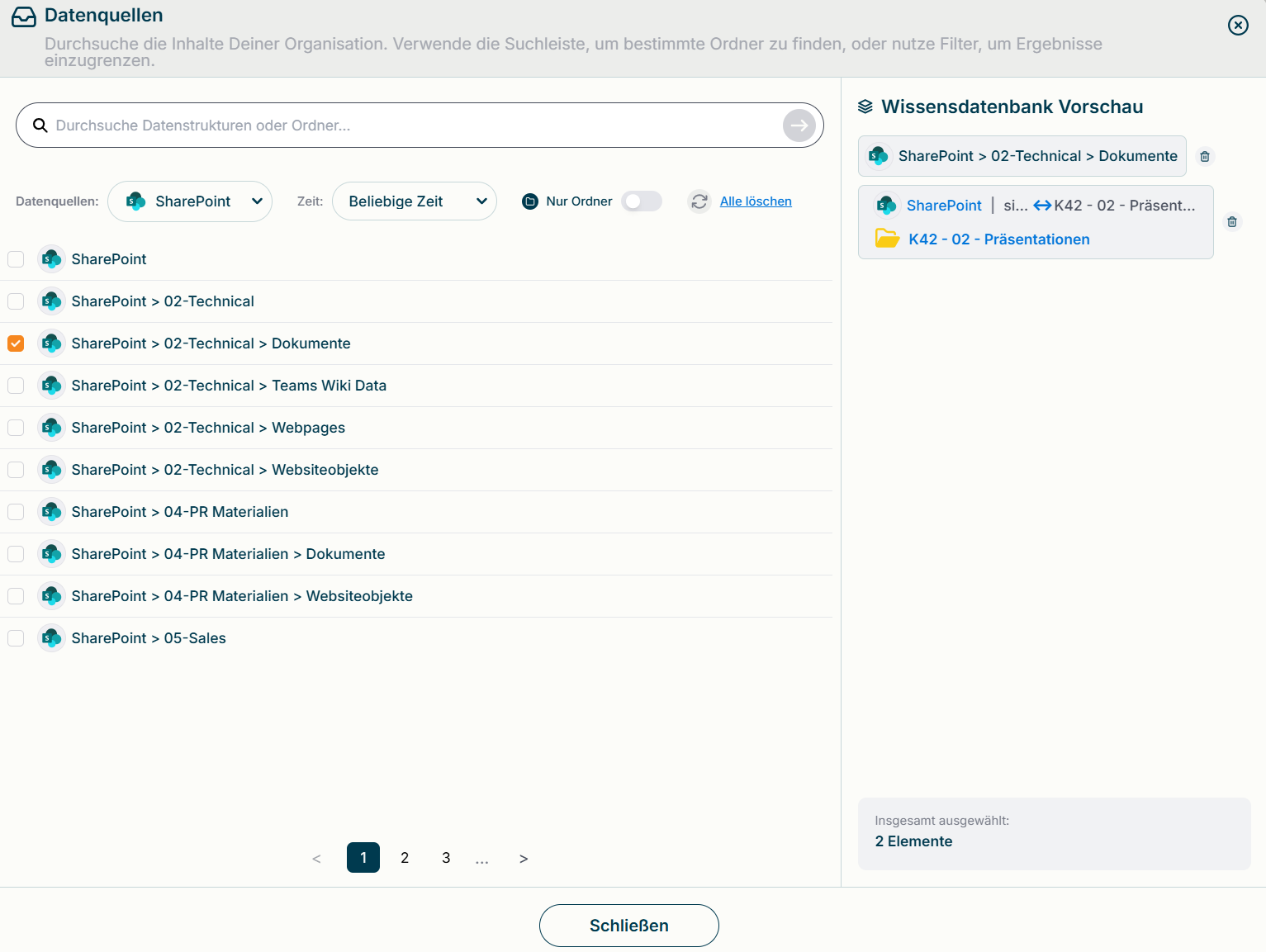Go to page 3 of results
This screenshot has height=952, width=1266.
point(446,858)
